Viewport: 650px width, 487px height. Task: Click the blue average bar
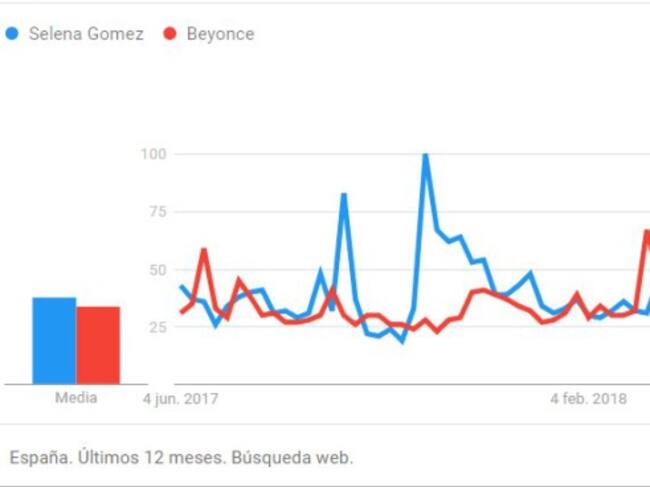(x=54, y=340)
